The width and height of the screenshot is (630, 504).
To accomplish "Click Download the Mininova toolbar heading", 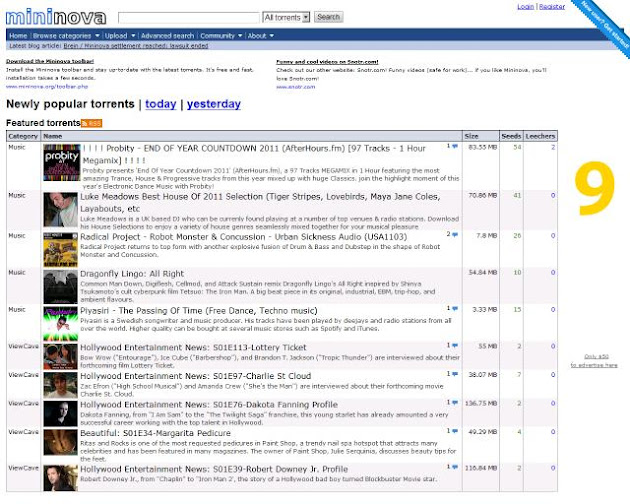I will point(50,61).
